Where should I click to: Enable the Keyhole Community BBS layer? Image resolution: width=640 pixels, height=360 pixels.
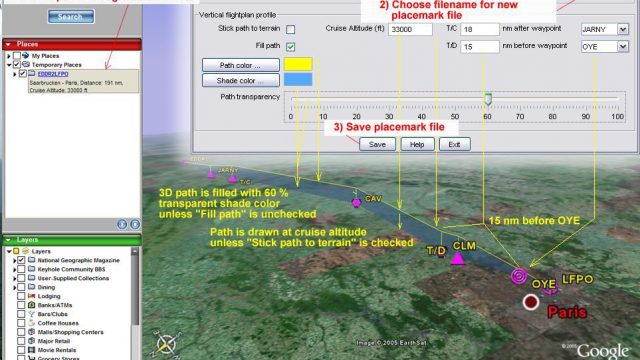point(21,269)
